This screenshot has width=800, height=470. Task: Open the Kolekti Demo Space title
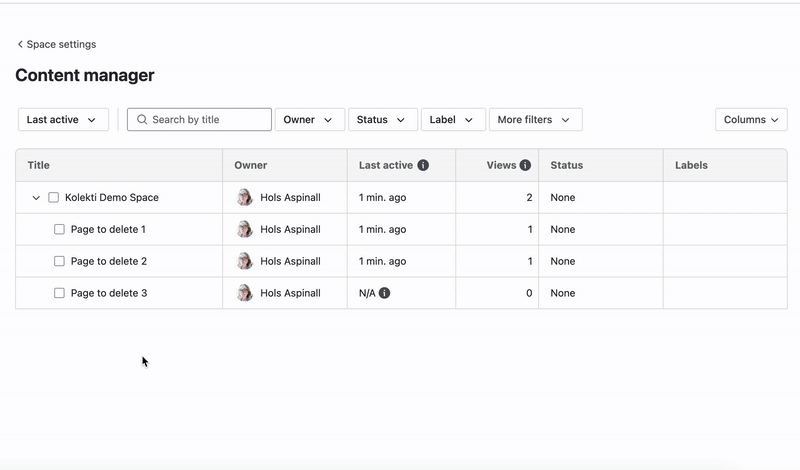(x=112, y=197)
